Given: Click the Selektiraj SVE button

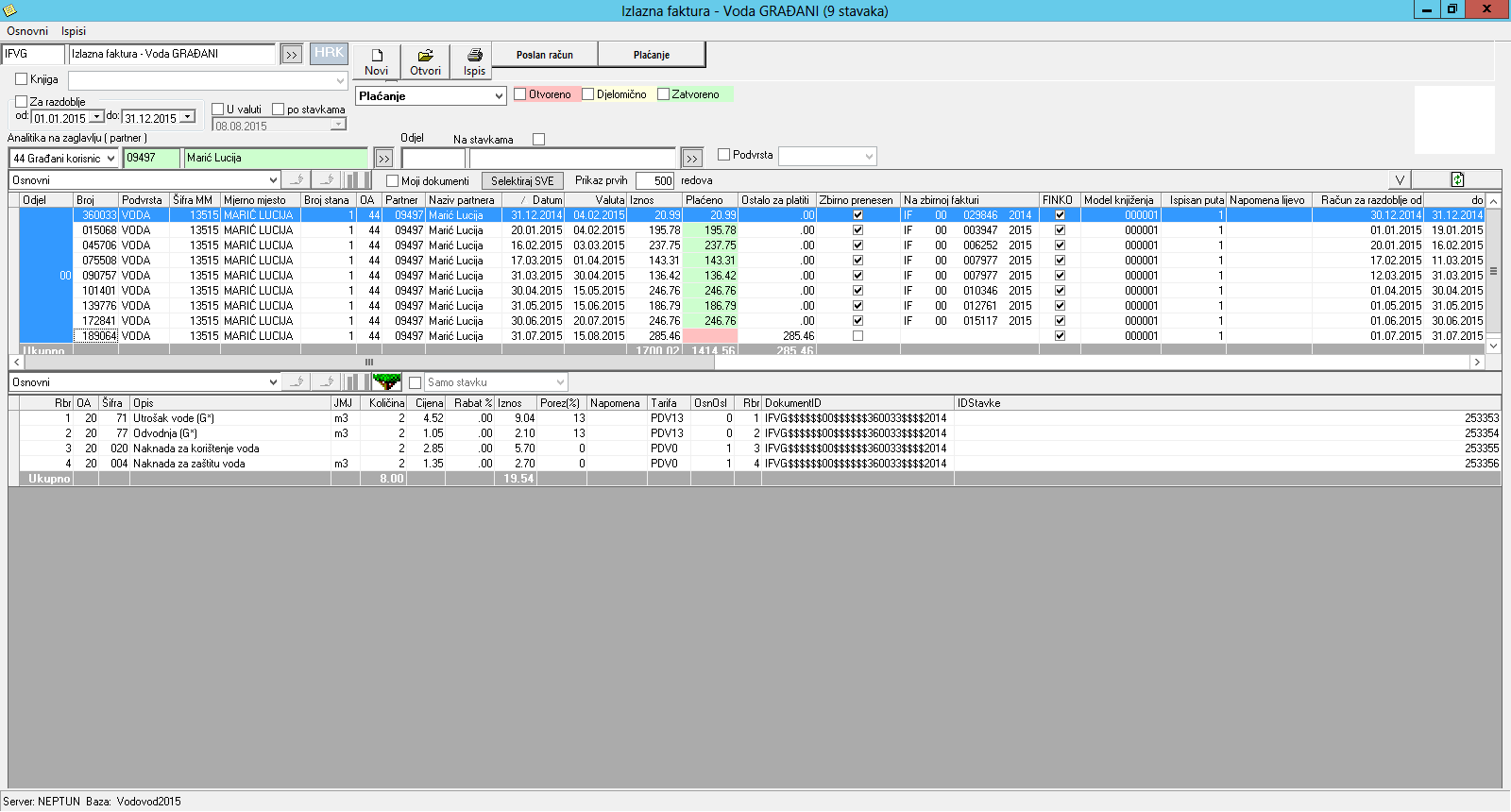Looking at the screenshot, I should click(x=522, y=181).
